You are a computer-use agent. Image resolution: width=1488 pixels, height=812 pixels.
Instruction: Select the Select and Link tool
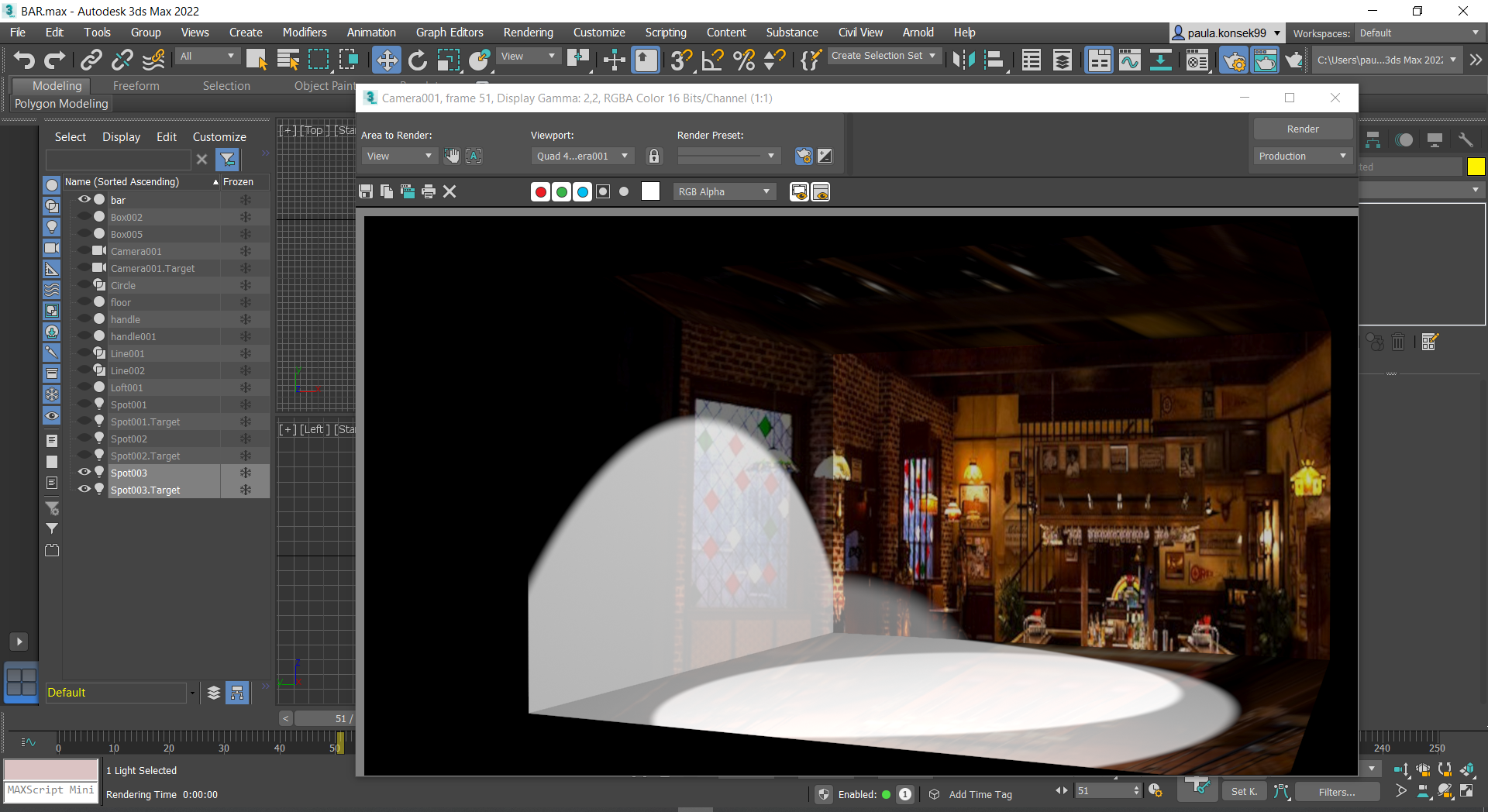pyautogui.click(x=91, y=60)
